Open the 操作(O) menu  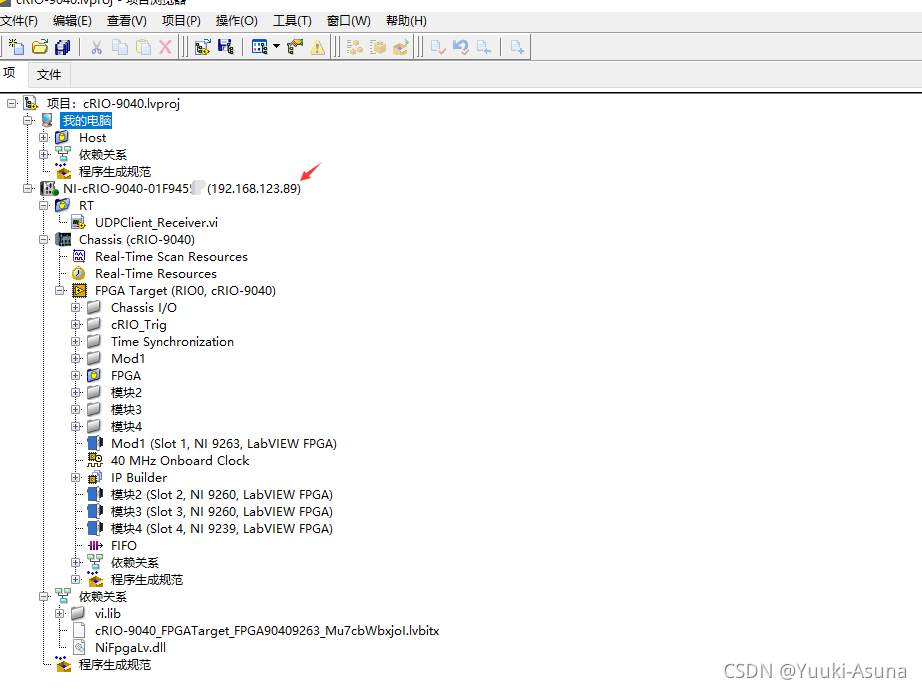click(236, 21)
